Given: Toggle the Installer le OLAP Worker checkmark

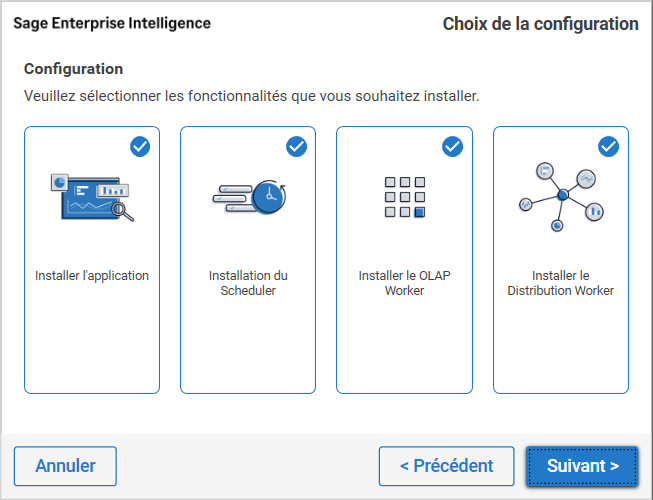Looking at the screenshot, I should tap(452, 147).
